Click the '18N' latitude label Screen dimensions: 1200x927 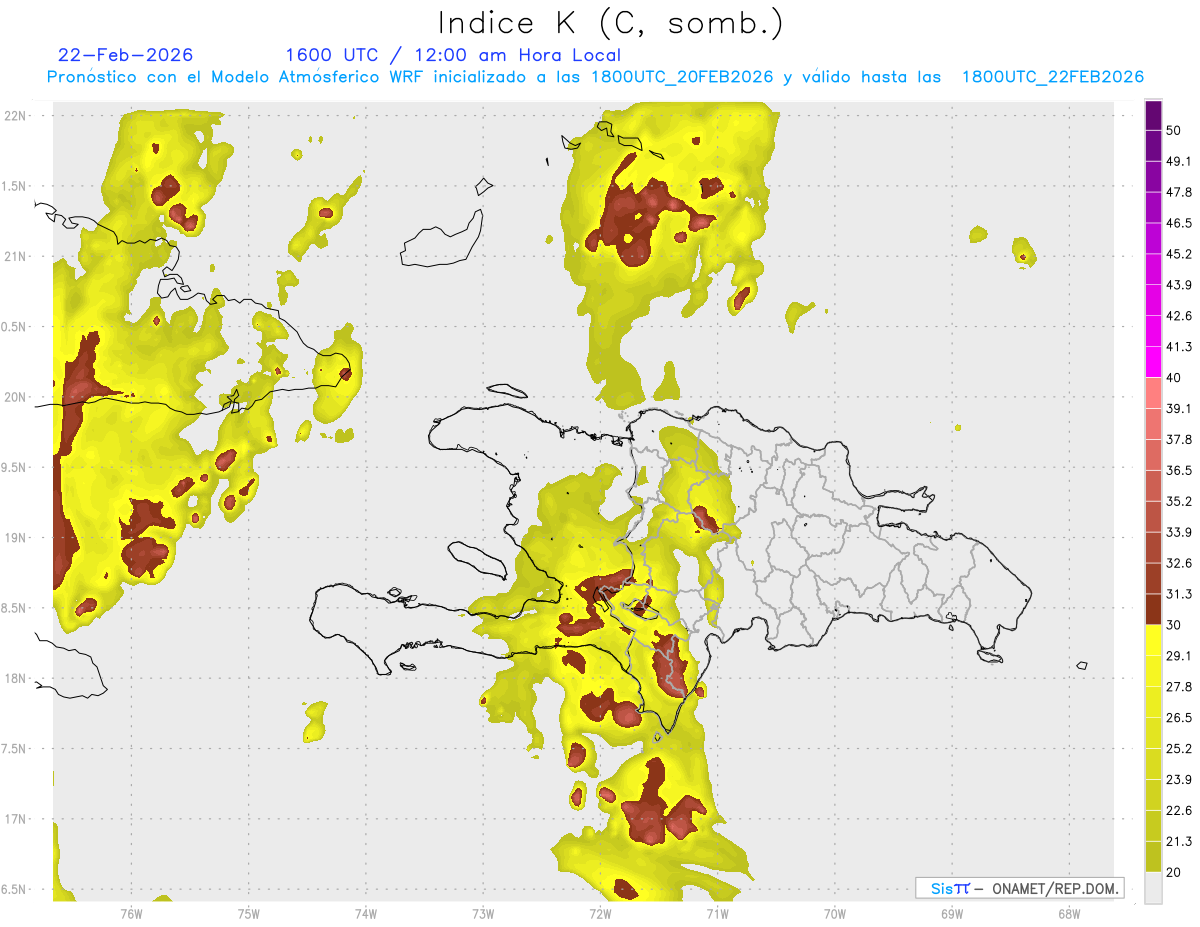(x=16, y=678)
